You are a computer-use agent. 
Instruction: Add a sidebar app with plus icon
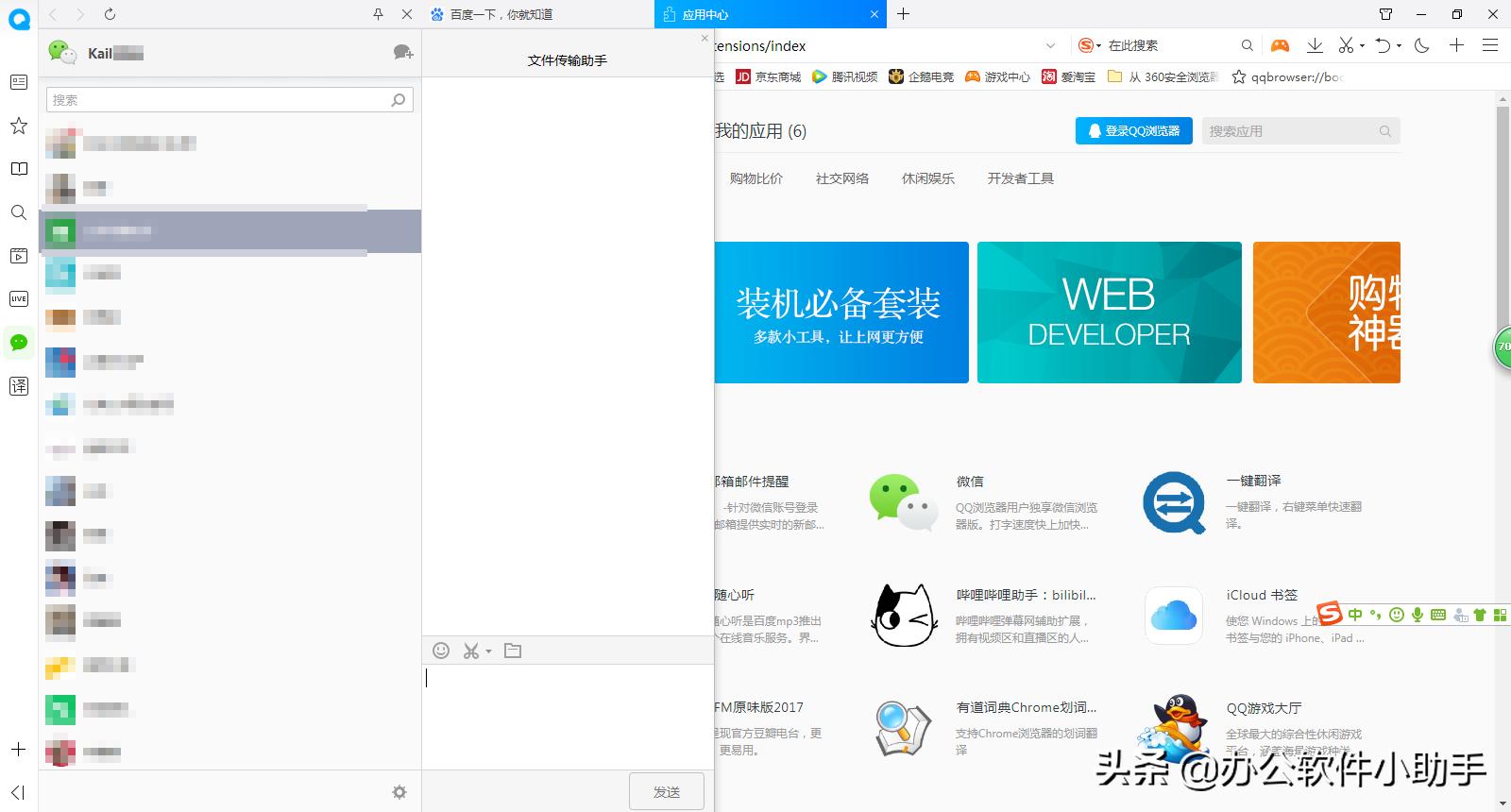pos(19,750)
